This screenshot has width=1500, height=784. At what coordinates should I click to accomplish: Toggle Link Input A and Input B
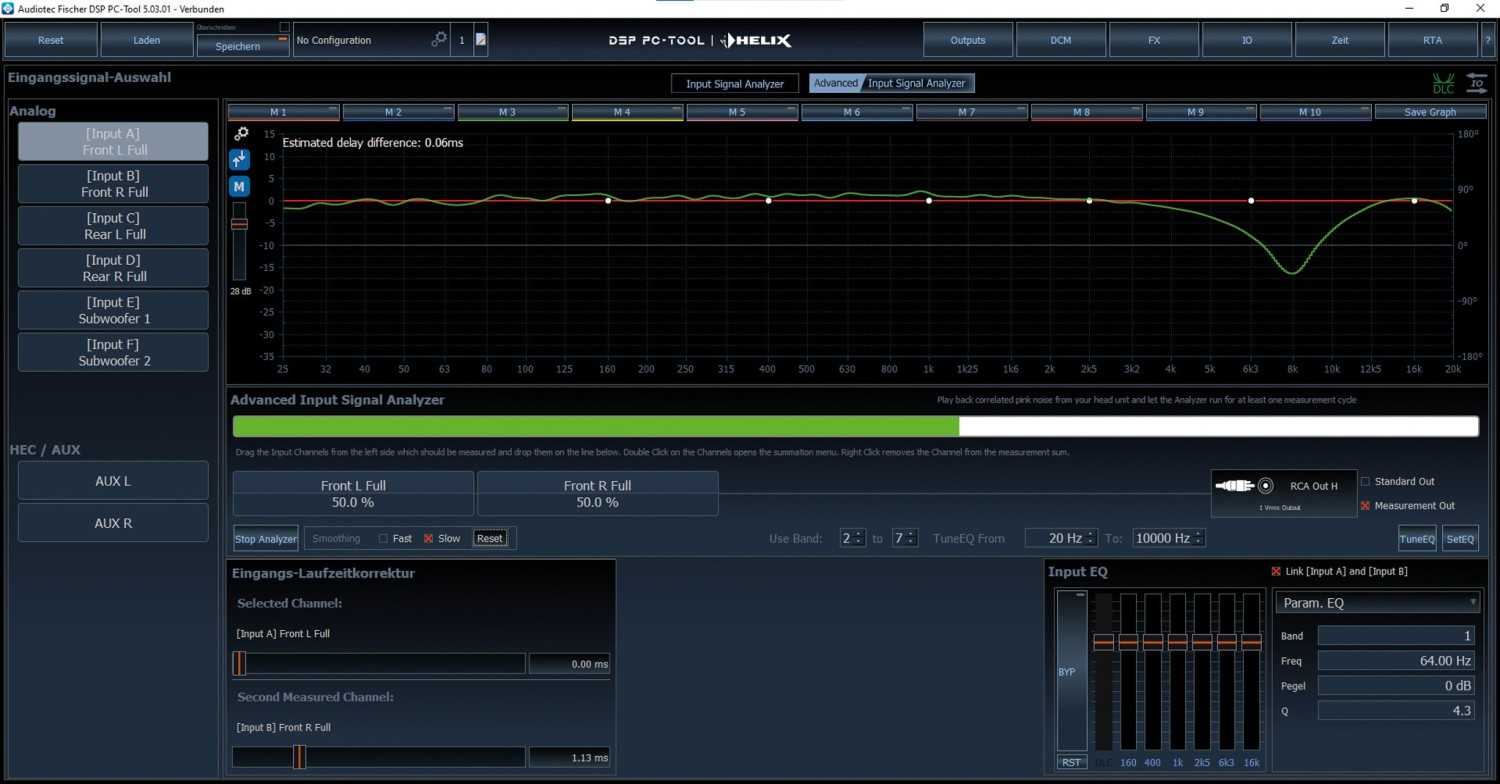coord(1276,571)
